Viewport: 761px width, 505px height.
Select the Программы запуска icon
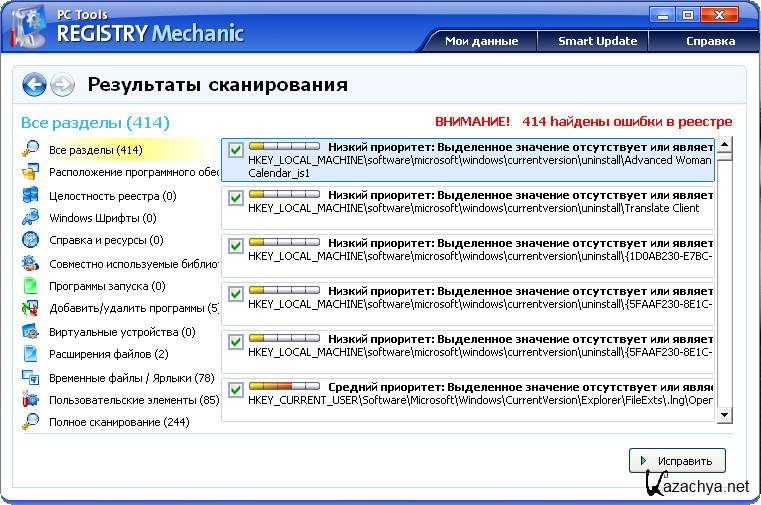pos(31,286)
